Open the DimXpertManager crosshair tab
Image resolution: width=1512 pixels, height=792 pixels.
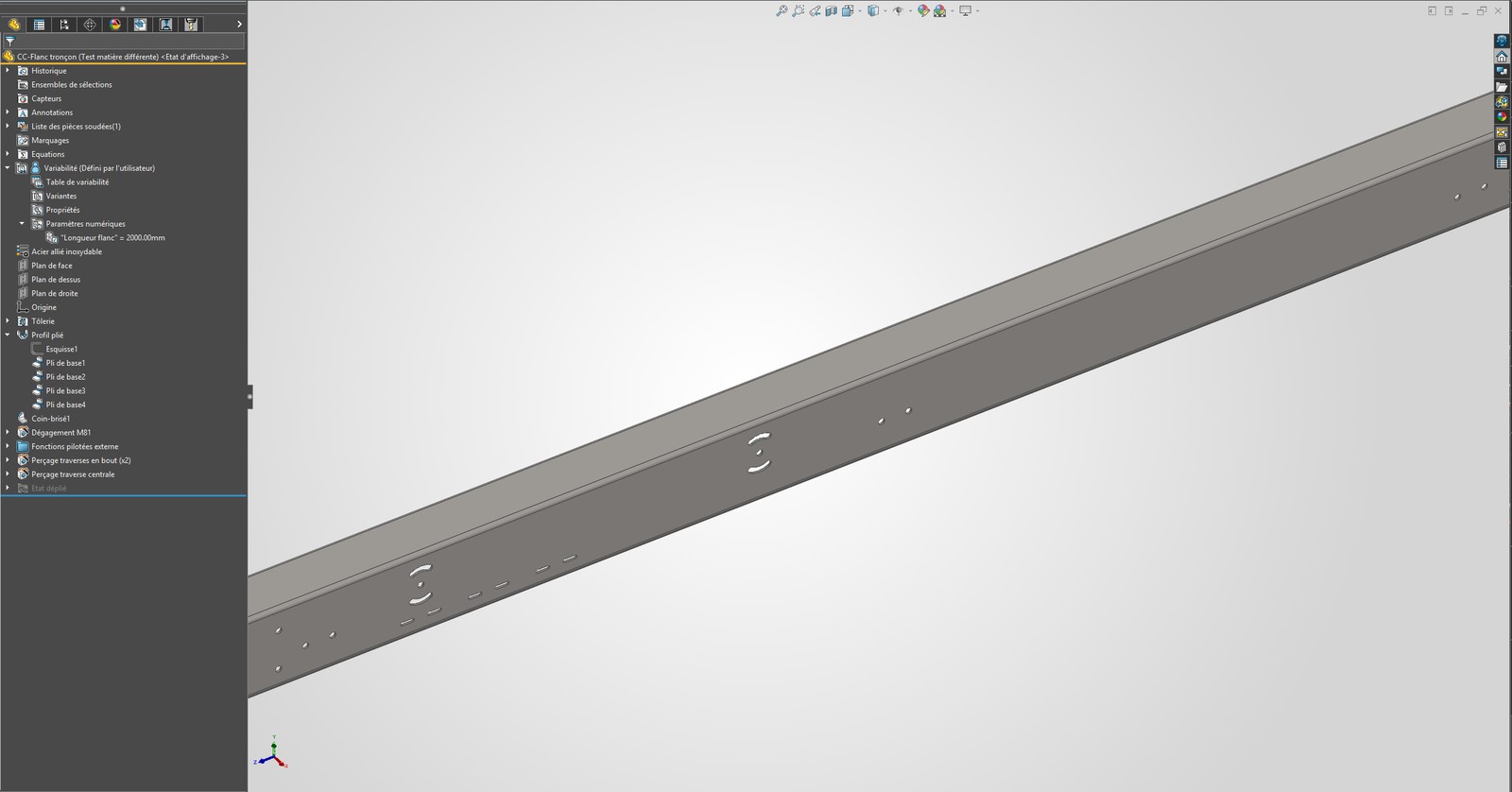pos(90,25)
